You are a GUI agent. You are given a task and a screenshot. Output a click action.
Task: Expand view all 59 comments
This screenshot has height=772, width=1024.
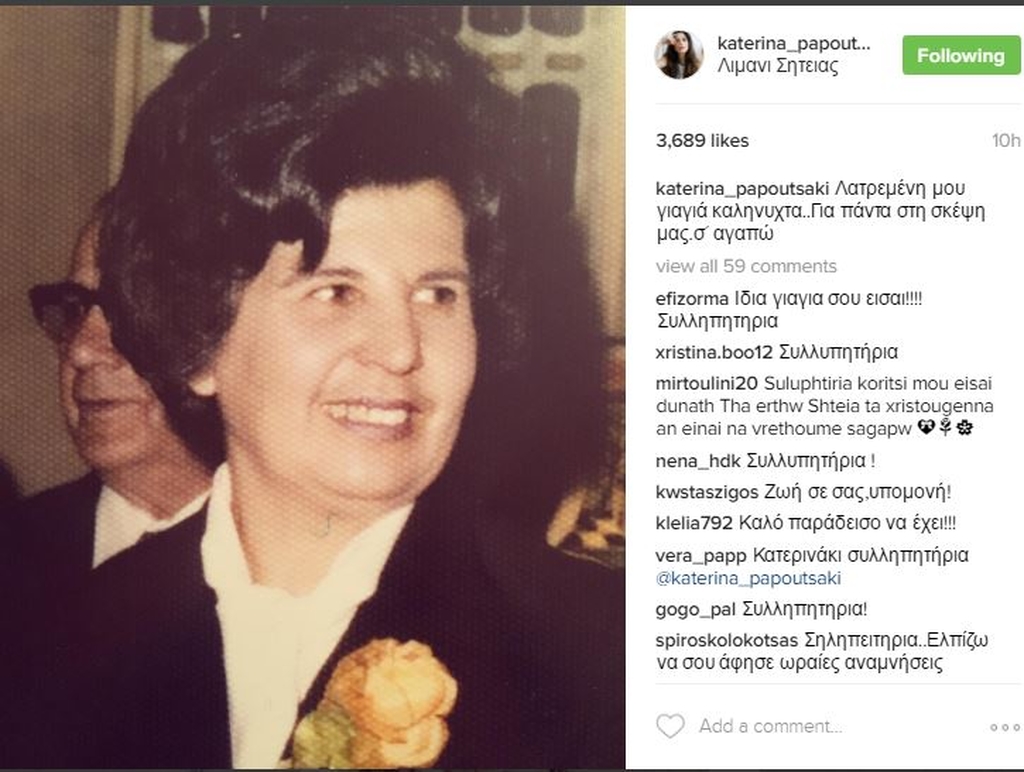click(x=746, y=266)
